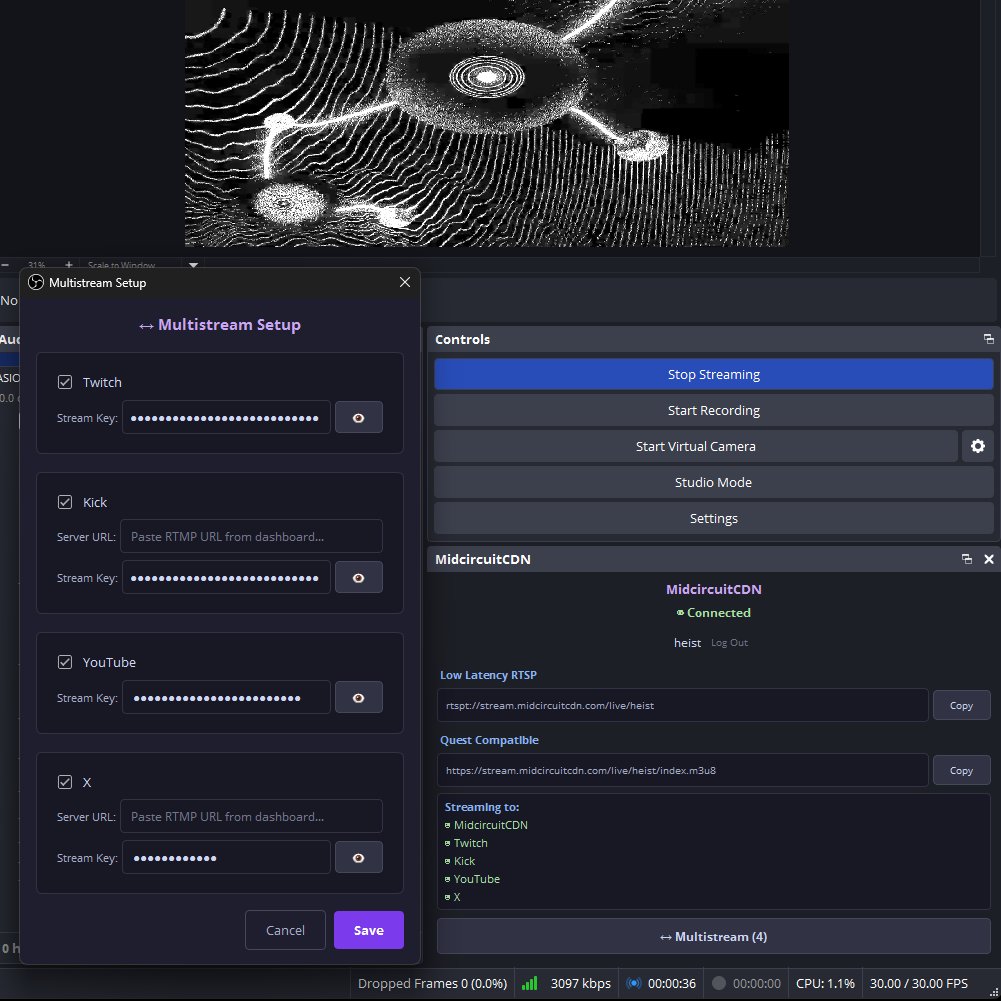Start Recording in Controls dock

coord(714,410)
